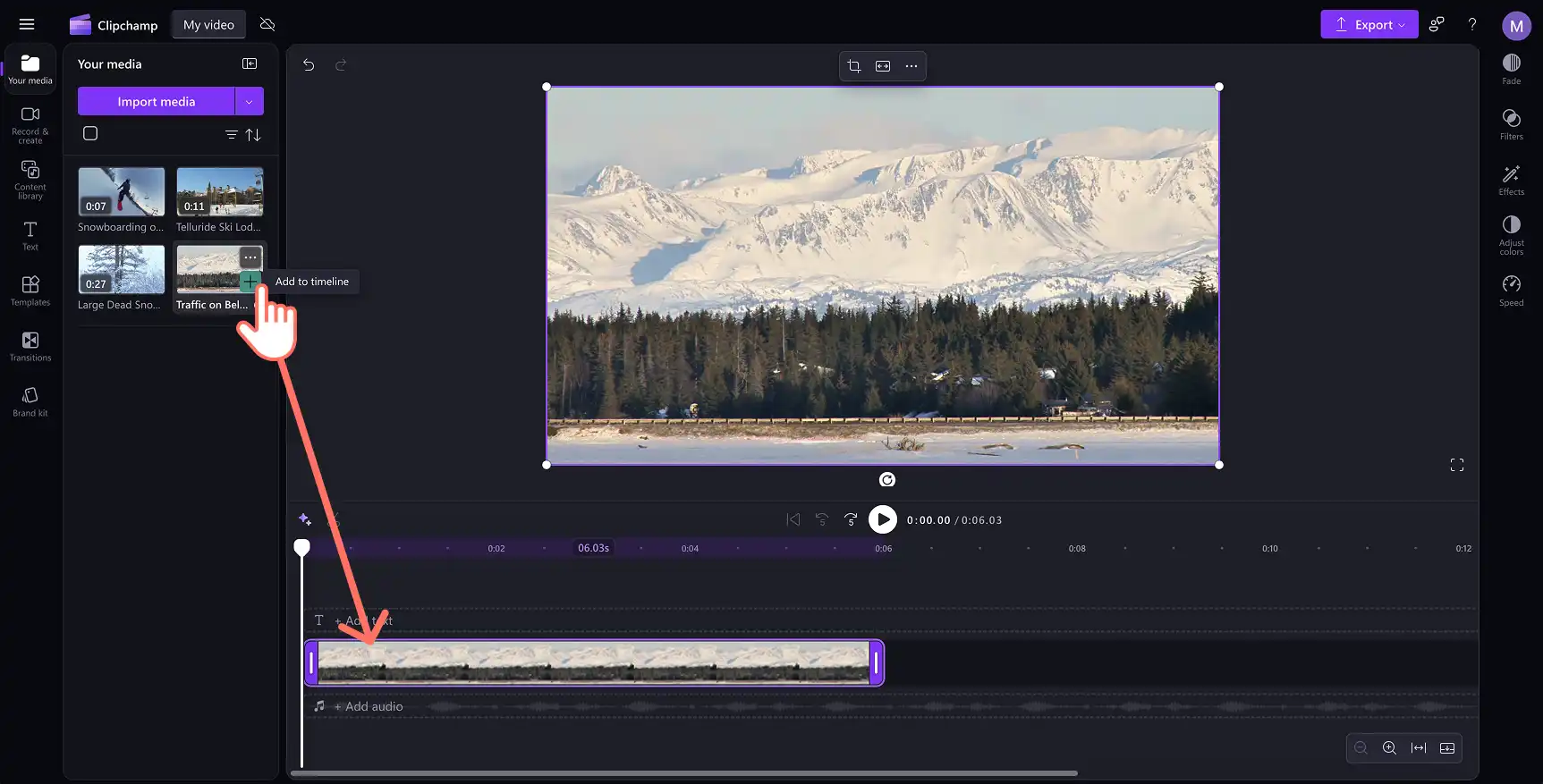Click the 0:08 mark on the ruler
The image size is (1543, 784).
(x=1077, y=549)
